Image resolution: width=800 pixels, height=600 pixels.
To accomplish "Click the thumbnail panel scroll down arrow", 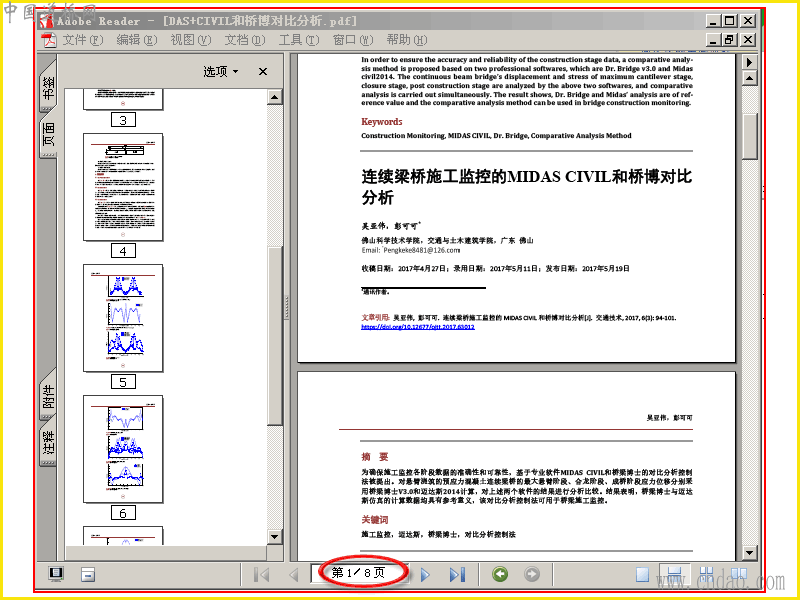I will pos(274,536).
